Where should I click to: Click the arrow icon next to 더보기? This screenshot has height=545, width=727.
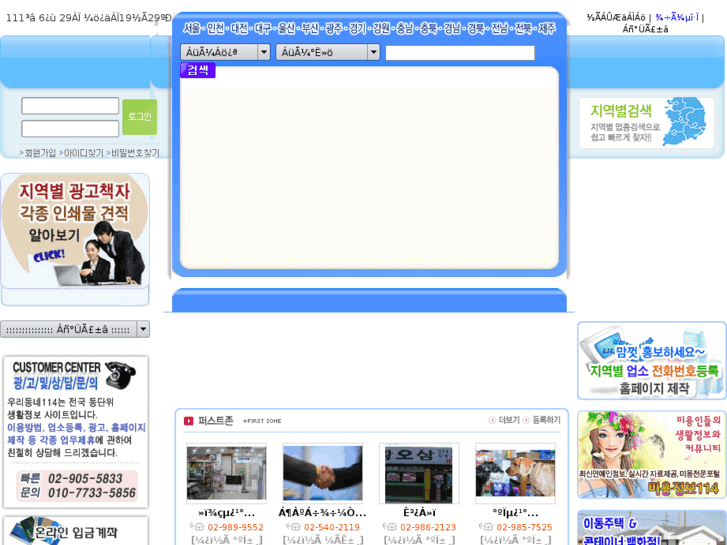pyautogui.click(x=492, y=420)
